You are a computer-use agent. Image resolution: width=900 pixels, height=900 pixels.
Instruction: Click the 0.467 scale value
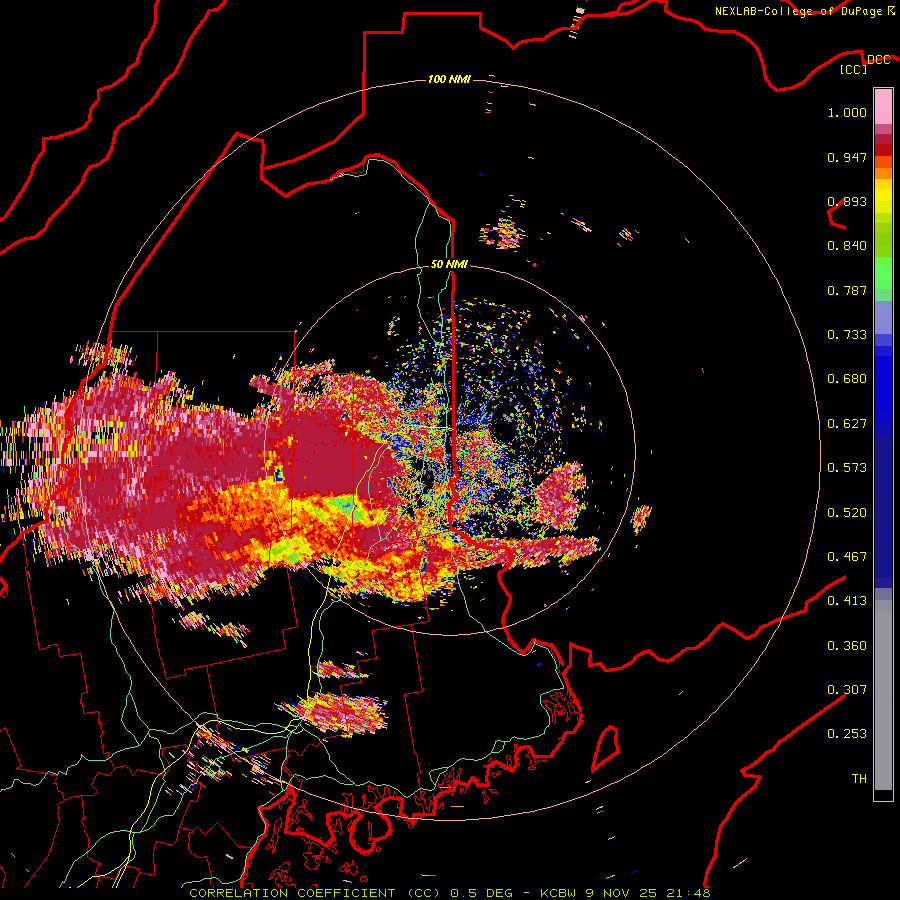(x=847, y=557)
